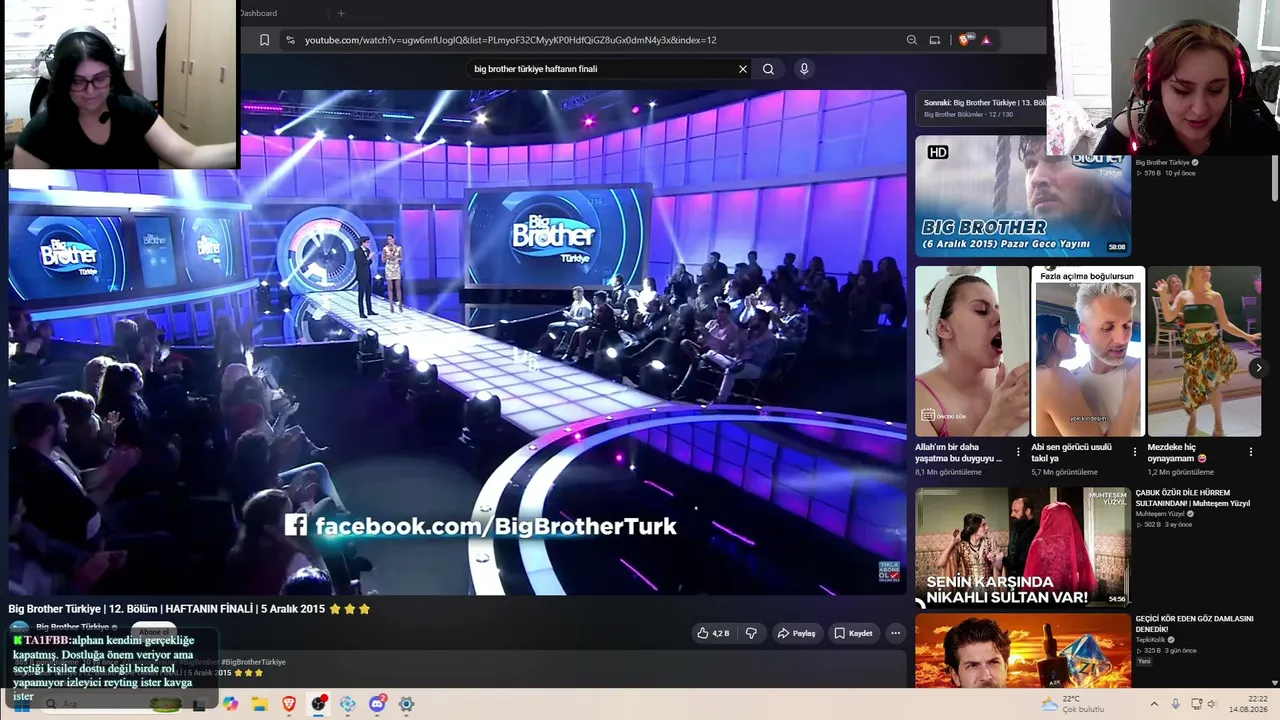
Task: Open the video's more actions menu
Action: click(x=895, y=633)
